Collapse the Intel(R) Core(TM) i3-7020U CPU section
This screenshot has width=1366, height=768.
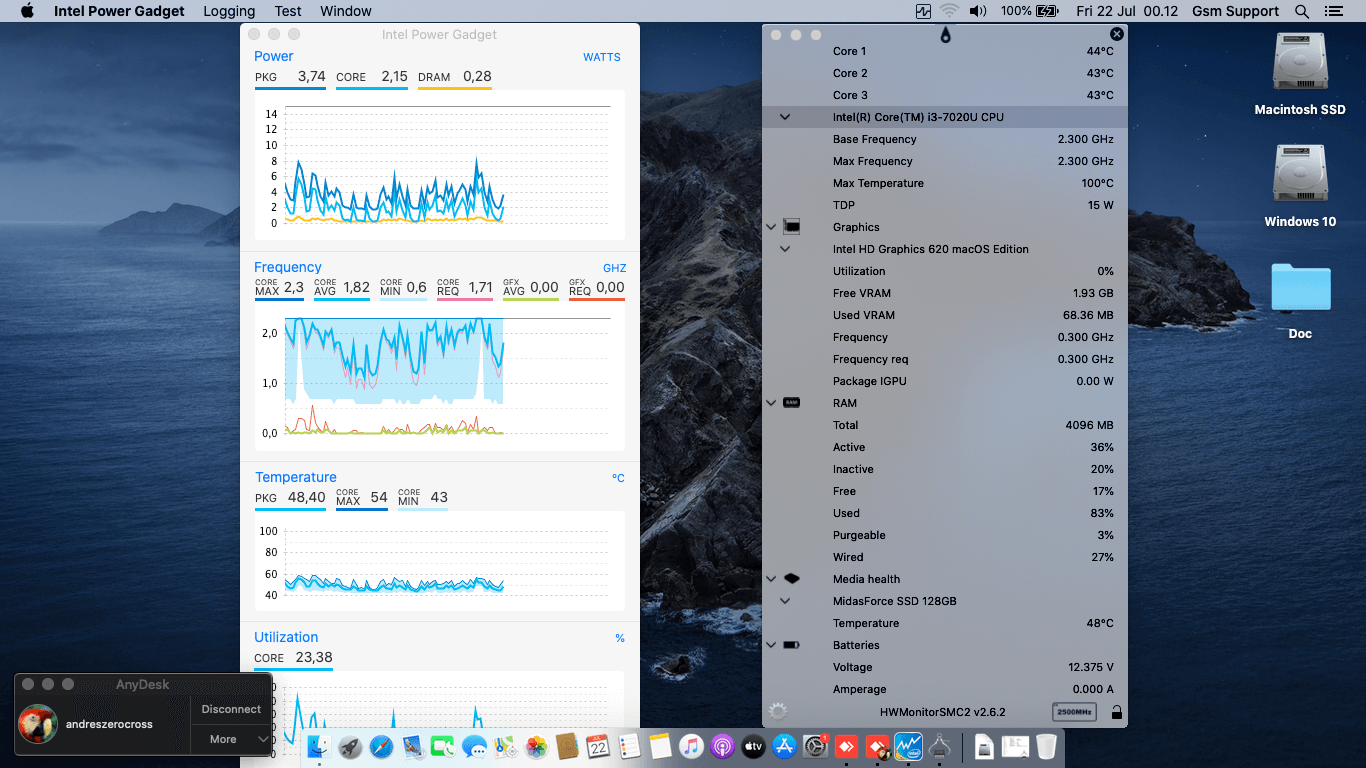[785, 117]
